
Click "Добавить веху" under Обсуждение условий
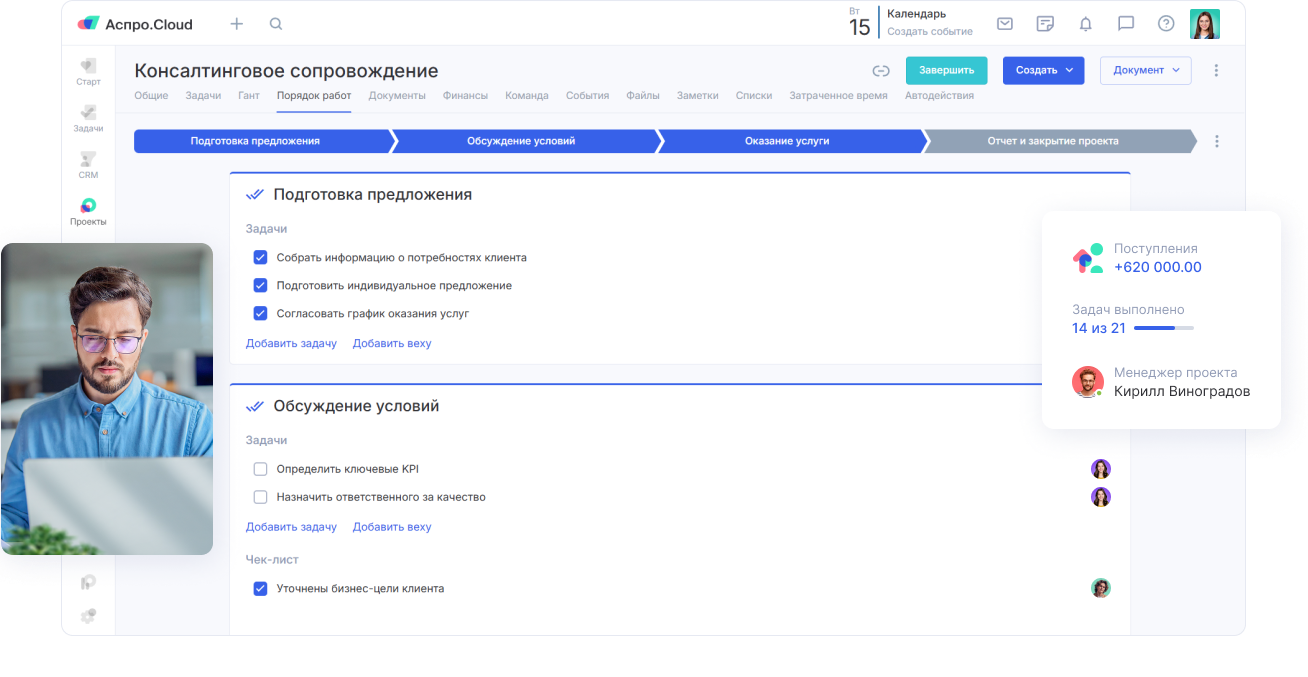click(x=392, y=527)
